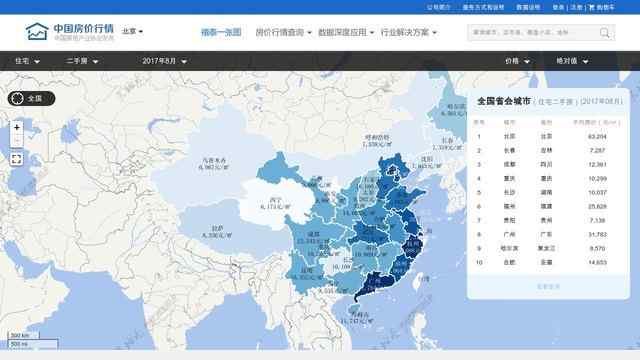Open the 二手房 dropdown
640x360 pixels.
[x=82, y=61]
